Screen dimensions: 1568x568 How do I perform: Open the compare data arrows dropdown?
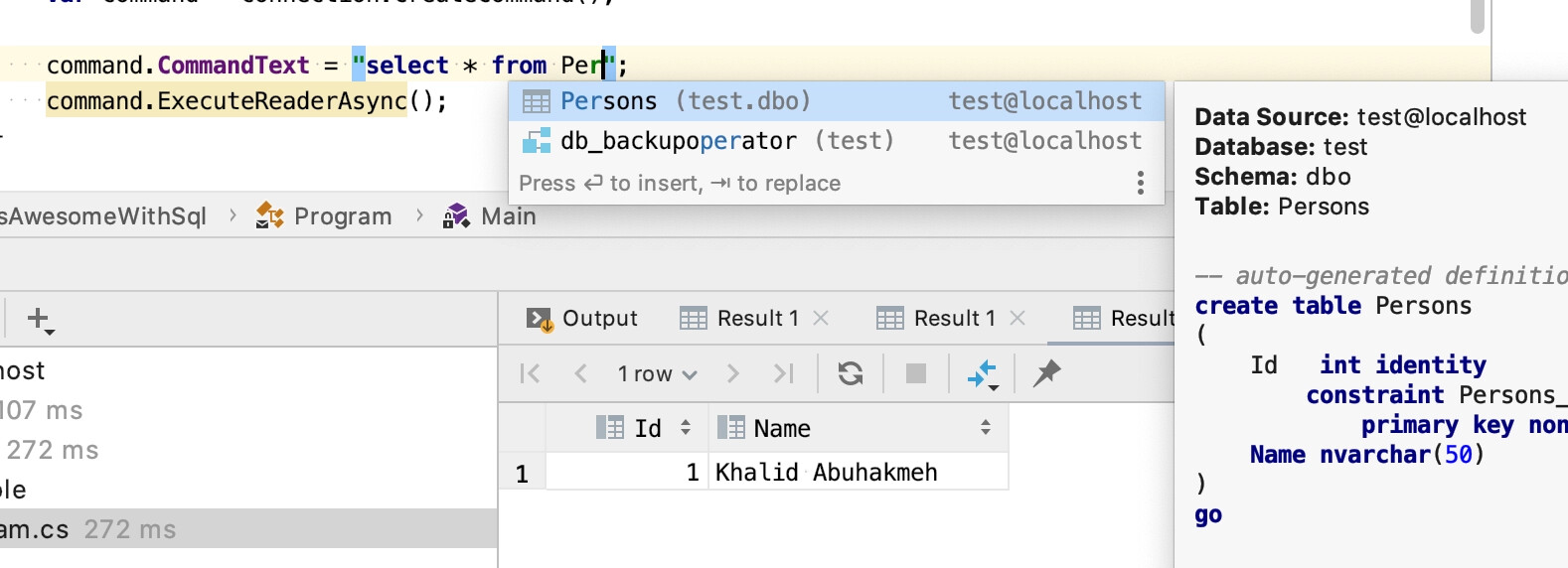(x=983, y=374)
